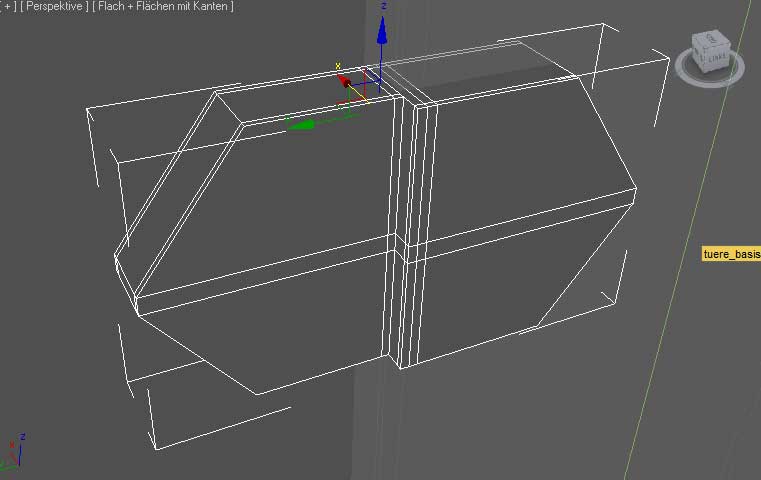Select the green Y axis gizmo arrow
The width and height of the screenshot is (761, 480).
click(300, 124)
